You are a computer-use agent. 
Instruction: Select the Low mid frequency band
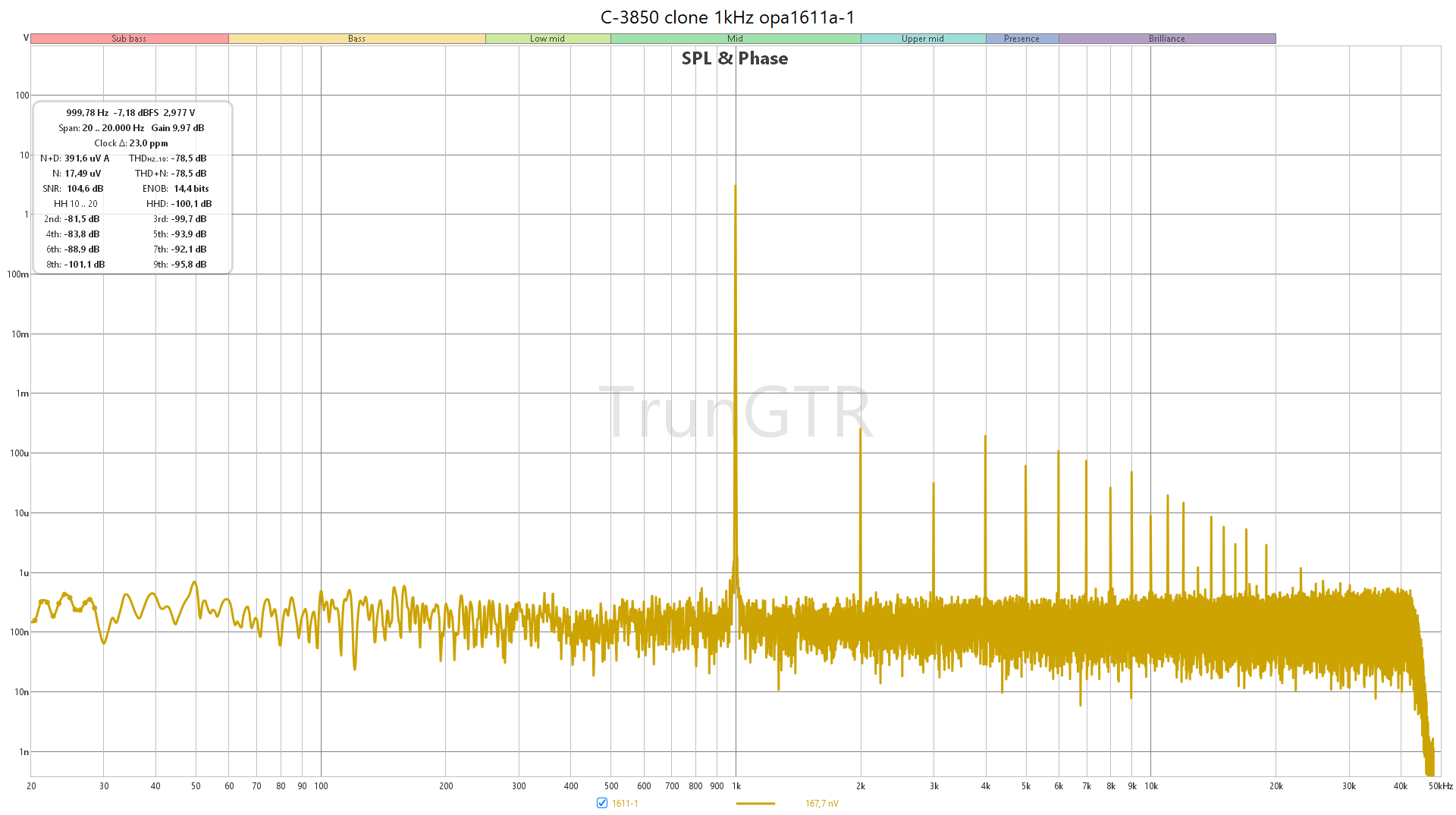click(548, 39)
